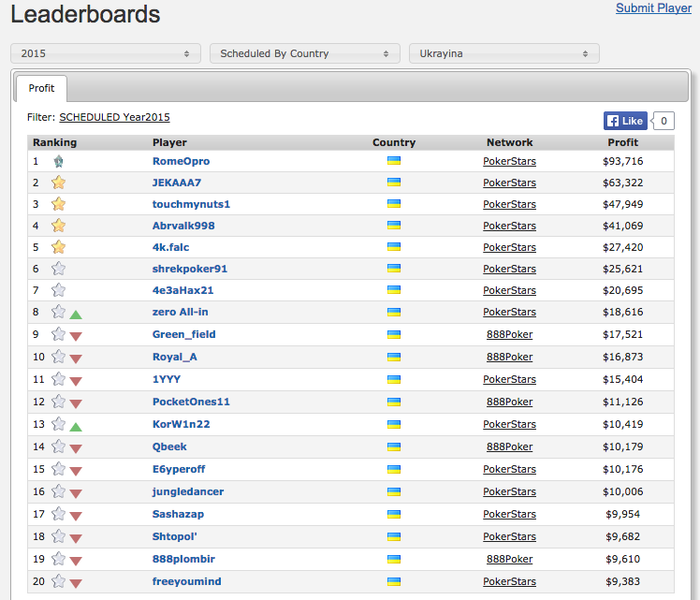Open Green_field player profile
The image size is (700, 600).
[184, 334]
